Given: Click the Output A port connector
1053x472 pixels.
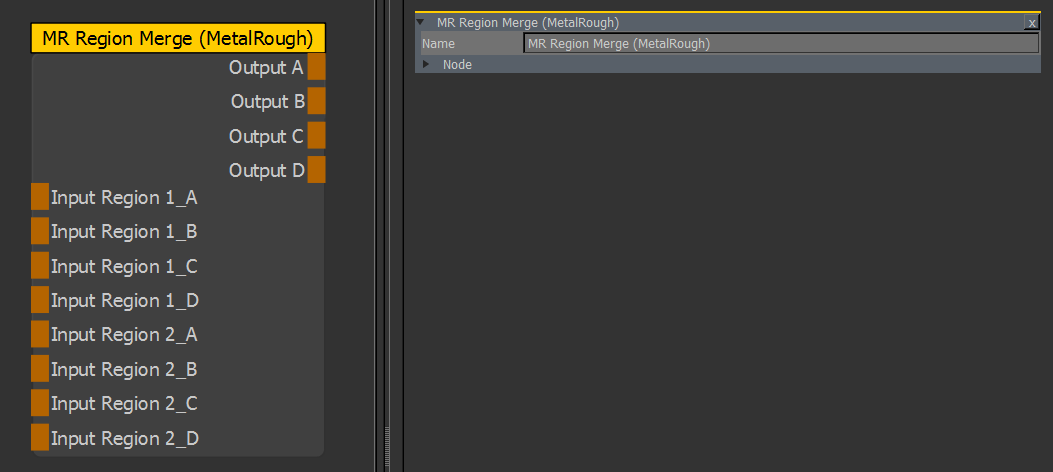Looking at the screenshot, I should [316, 67].
